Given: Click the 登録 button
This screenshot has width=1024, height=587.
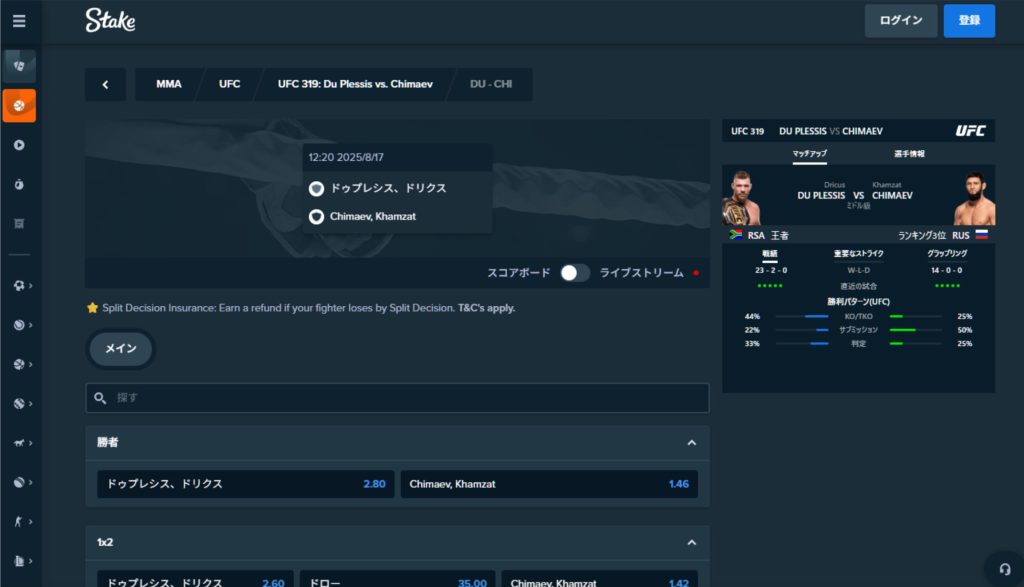Looking at the screenshot, I should pos(969,20).
